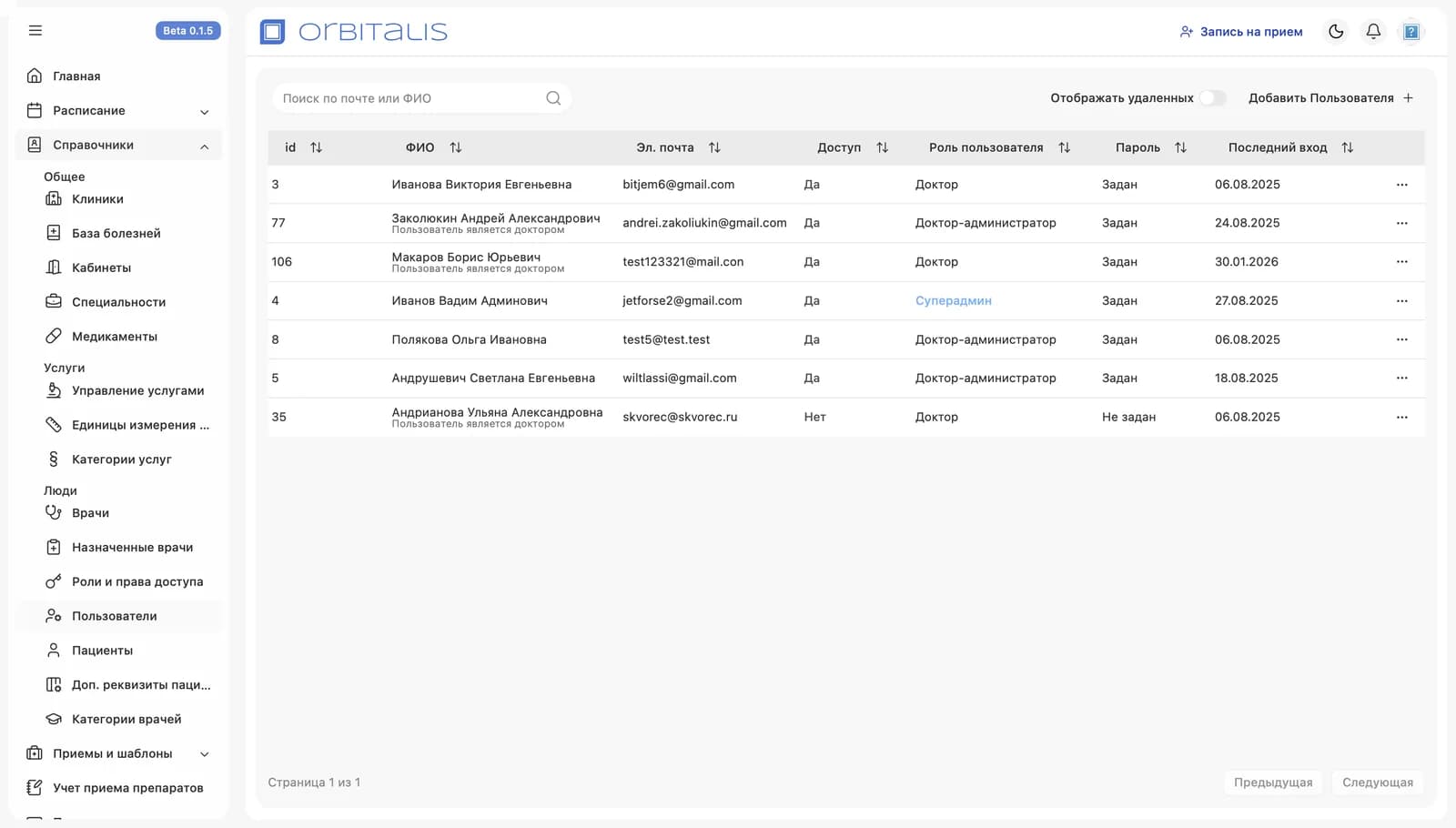Click the search magnifier icon
1456x828 pixels.
(x=553, y=98)
